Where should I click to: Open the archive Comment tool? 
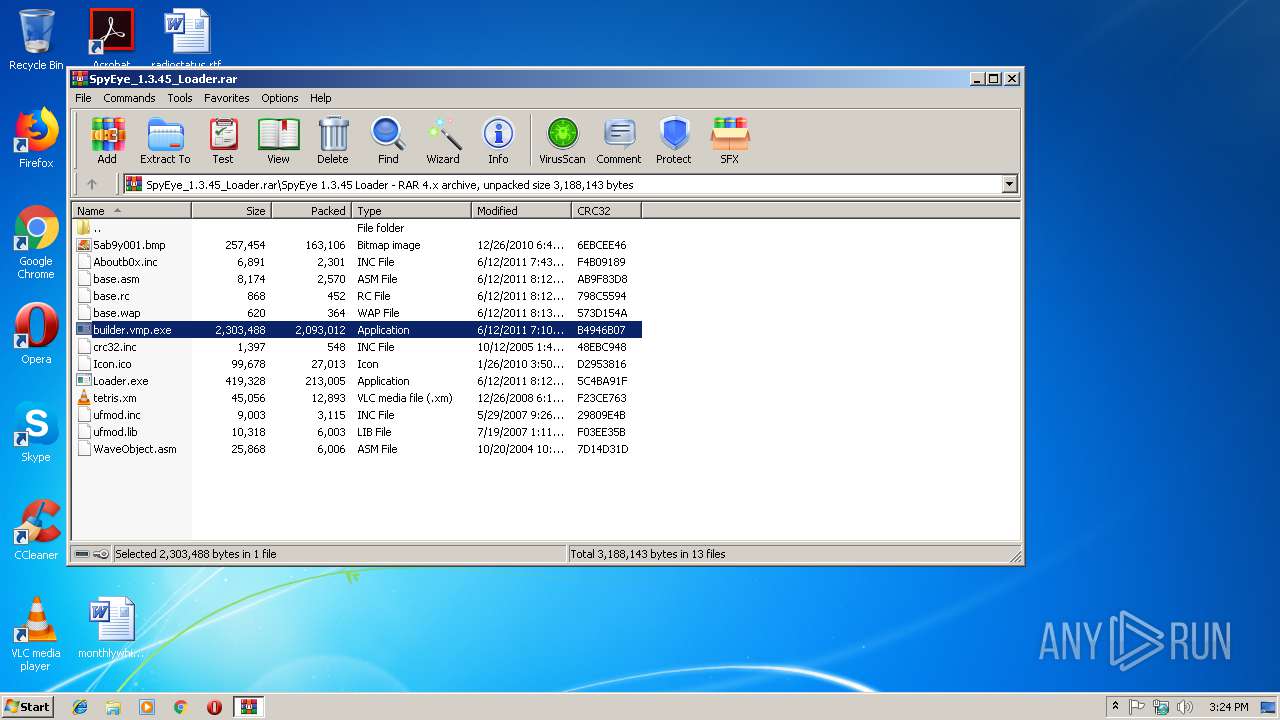point(619,141)
